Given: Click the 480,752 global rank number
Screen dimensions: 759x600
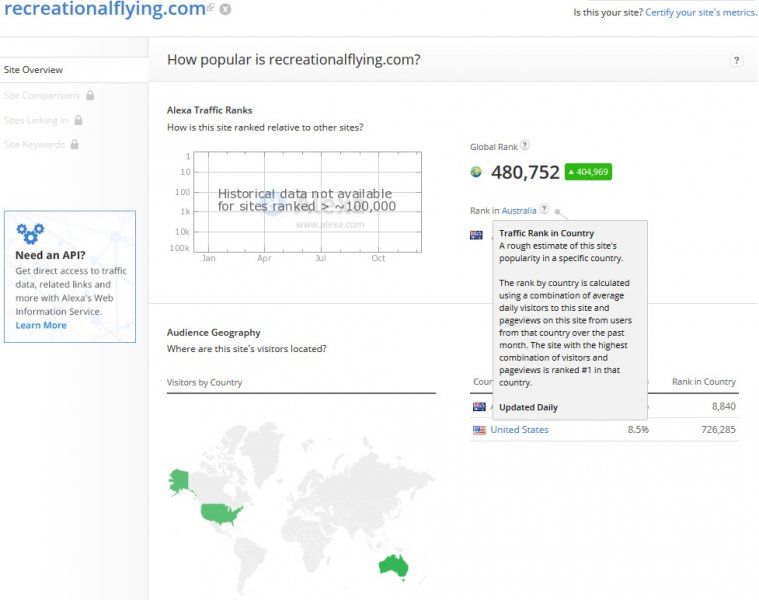Looking at the screenshot, I should coord(525,172).
